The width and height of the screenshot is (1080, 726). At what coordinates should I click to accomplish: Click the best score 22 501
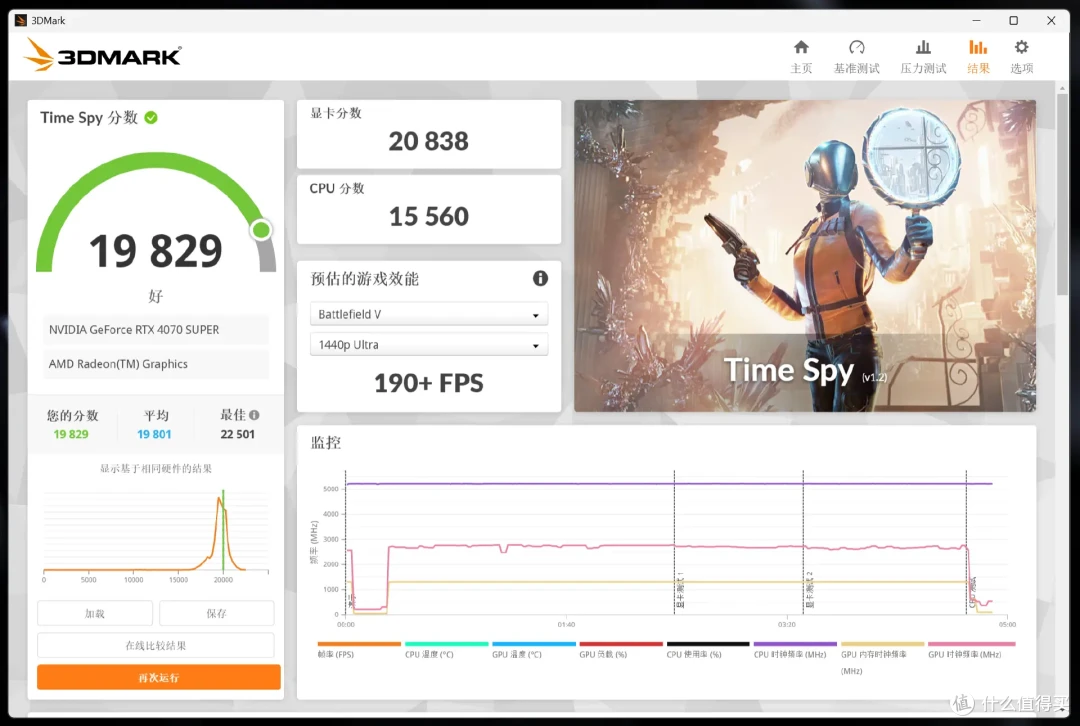237,434
